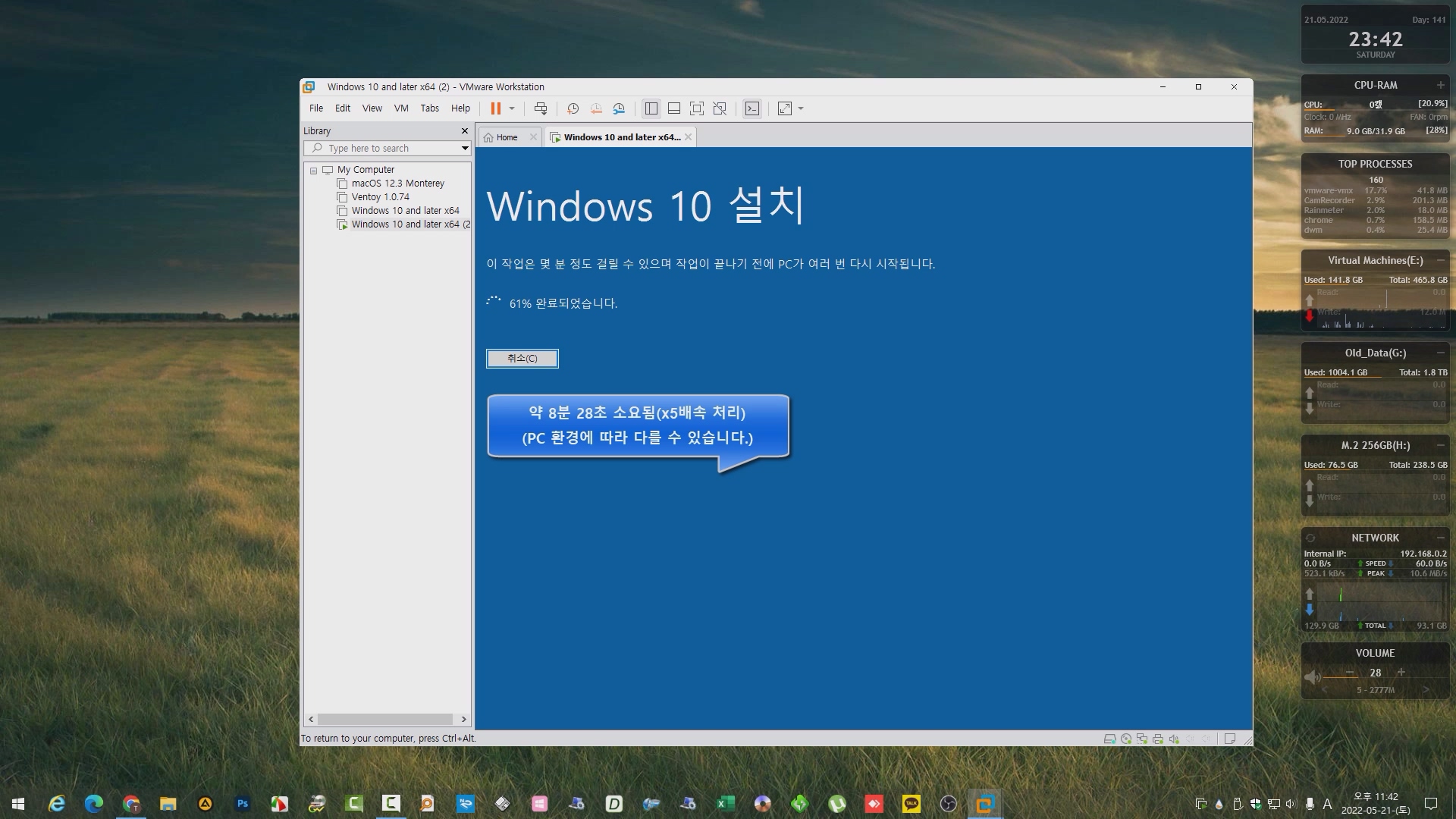Click sound card status bar icon

coord(1174,739)
